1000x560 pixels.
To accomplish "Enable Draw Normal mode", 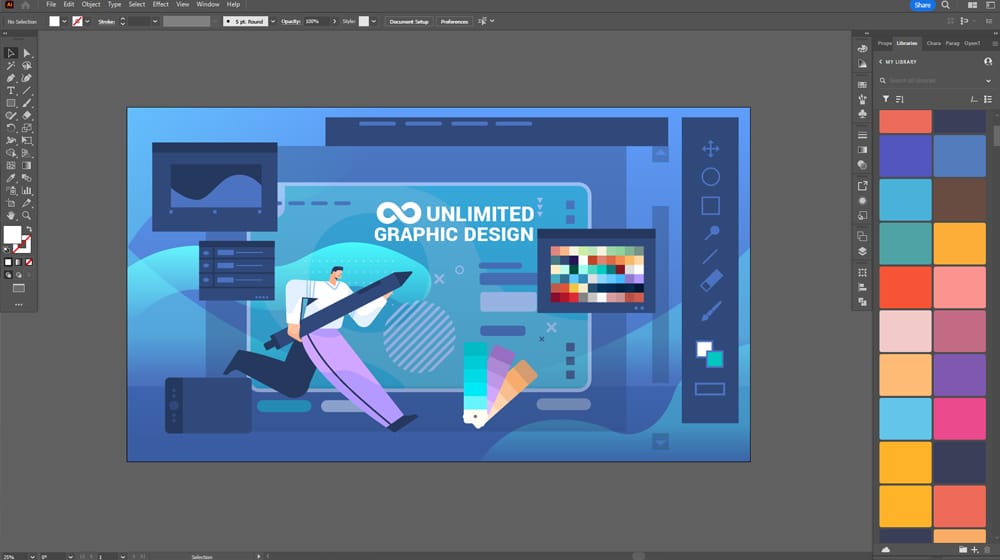I will 8,275.
